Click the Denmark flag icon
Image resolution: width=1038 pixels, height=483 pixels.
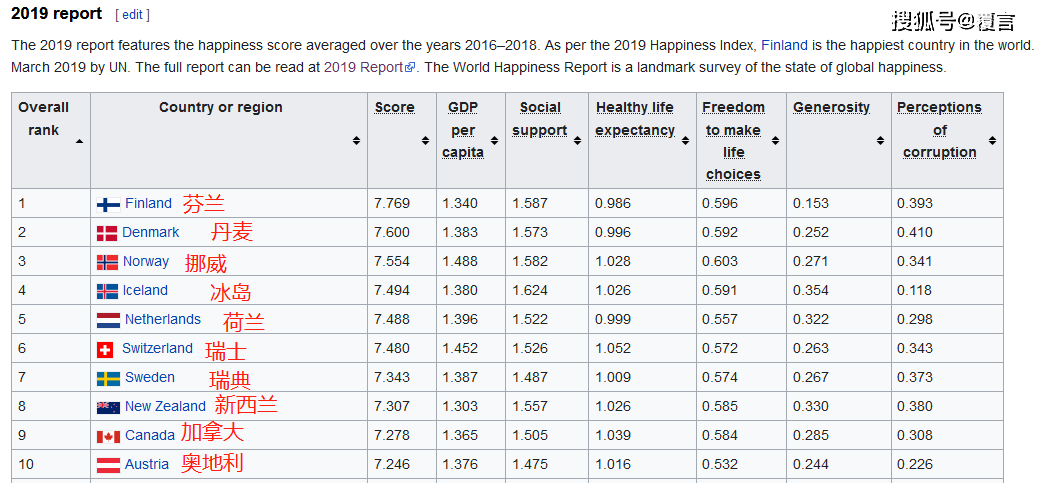(107, 233)
